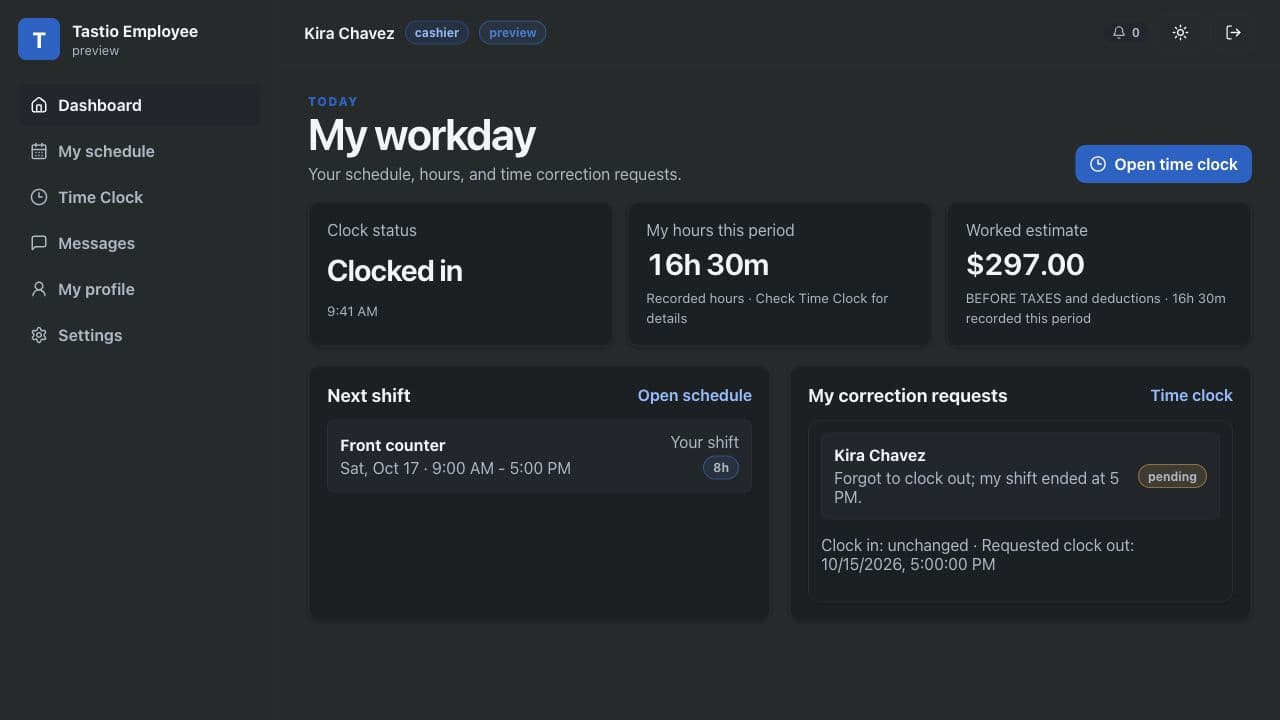Viewport: 1280px width, 720px height.
Task: Follow the Open schedule link
Action: click(x=695, y=395)
